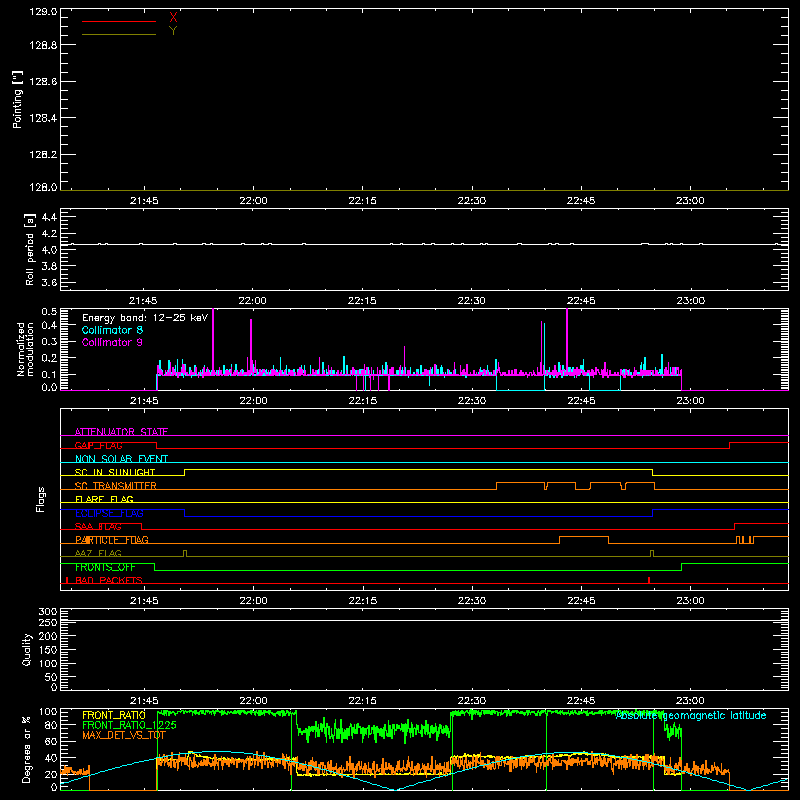Click the '3.6' tick on Roll period axis
This screenshot has height=800, width=800.
point(49,282)
